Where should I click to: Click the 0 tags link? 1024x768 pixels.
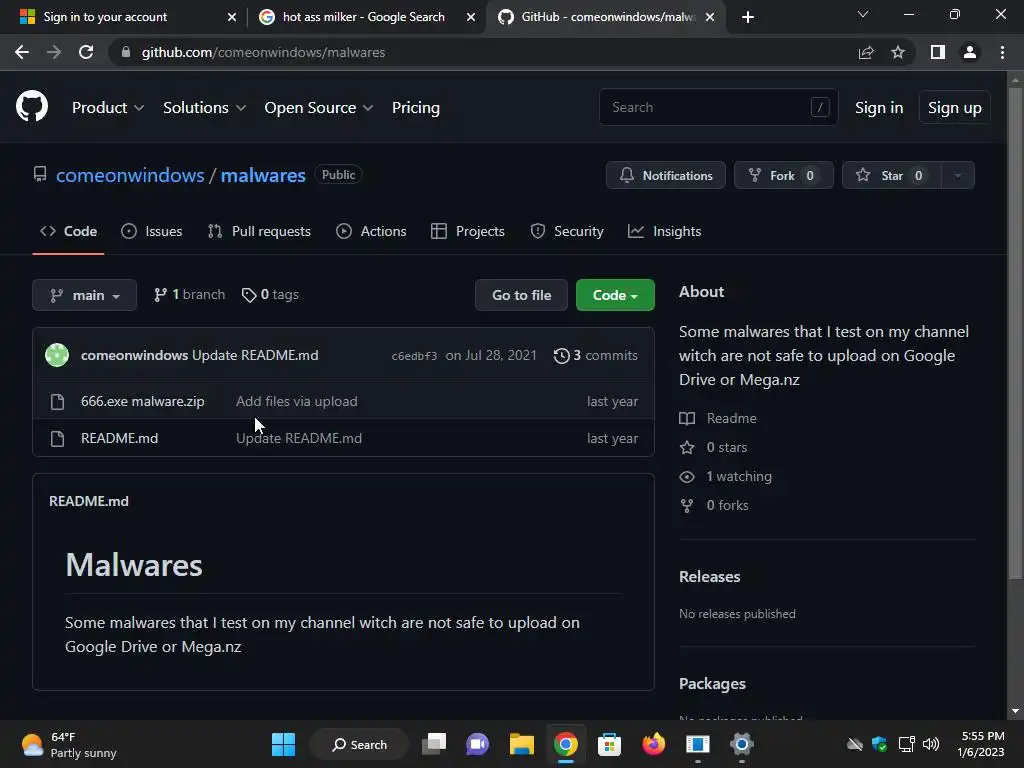[270, 295]
